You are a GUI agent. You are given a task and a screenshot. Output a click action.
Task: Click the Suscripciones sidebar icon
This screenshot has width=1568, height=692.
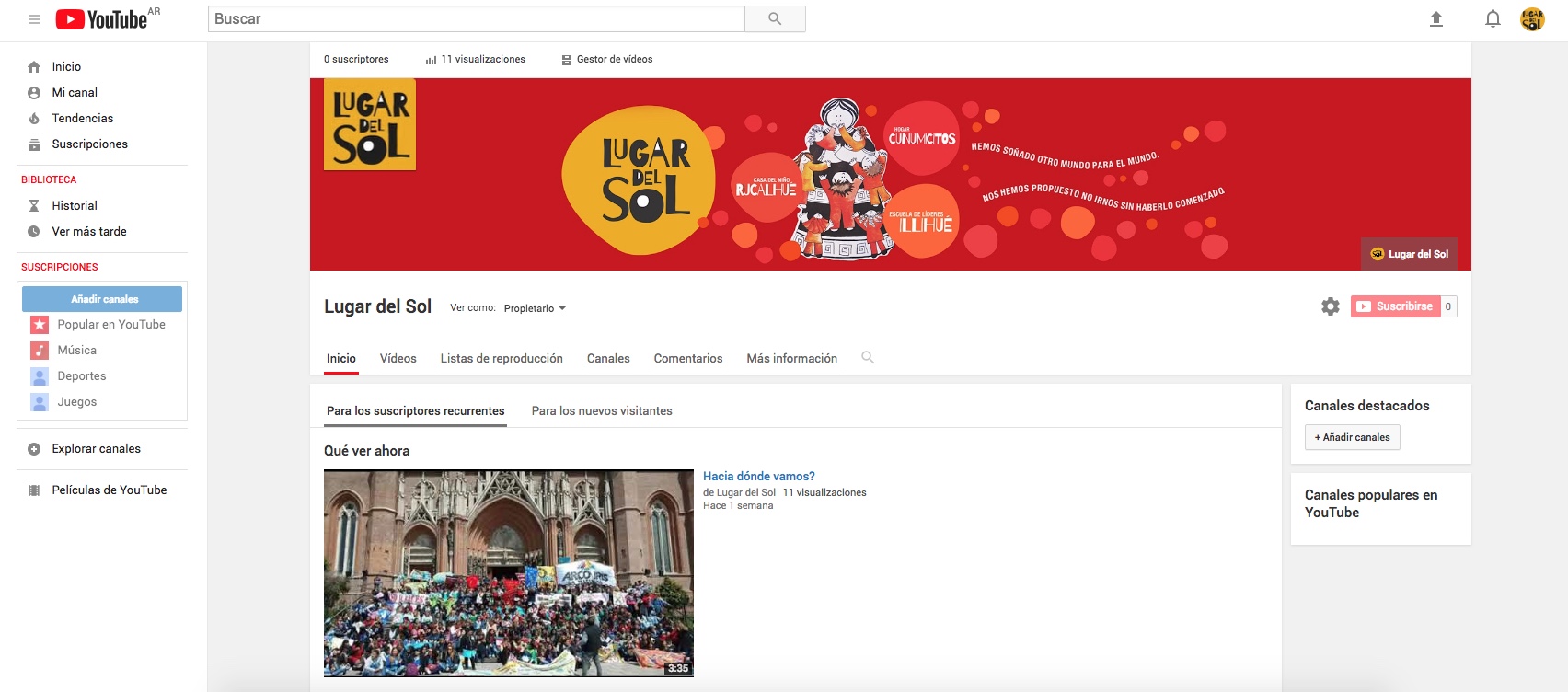click(x=34, y=144)
